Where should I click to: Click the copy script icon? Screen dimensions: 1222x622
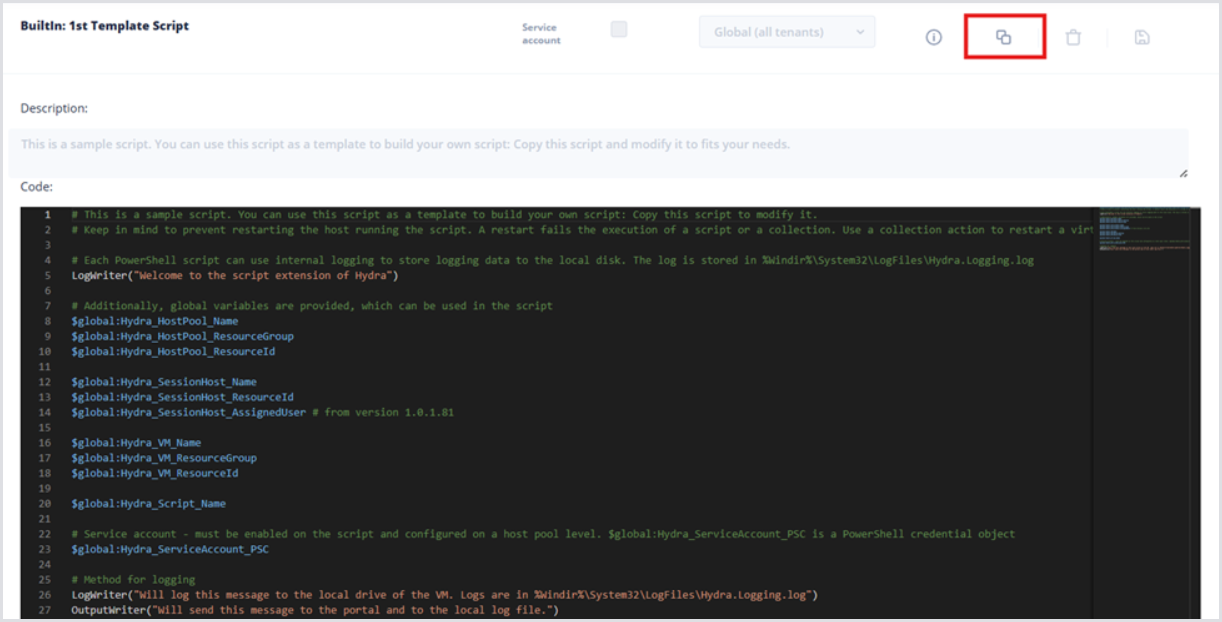[x=1003, y=37]
